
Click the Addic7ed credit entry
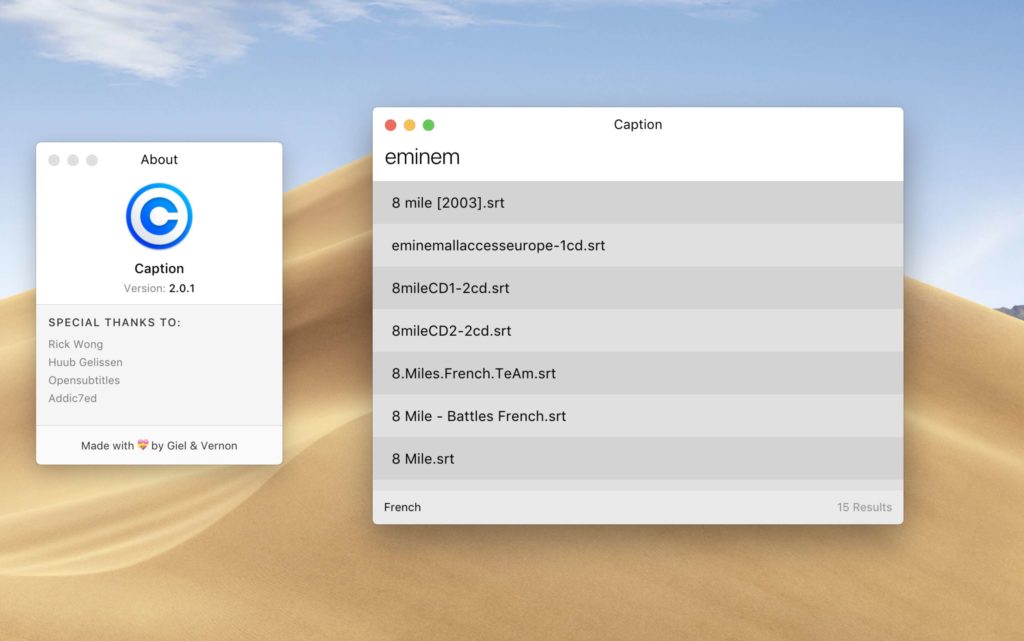(x=73, y=398)
